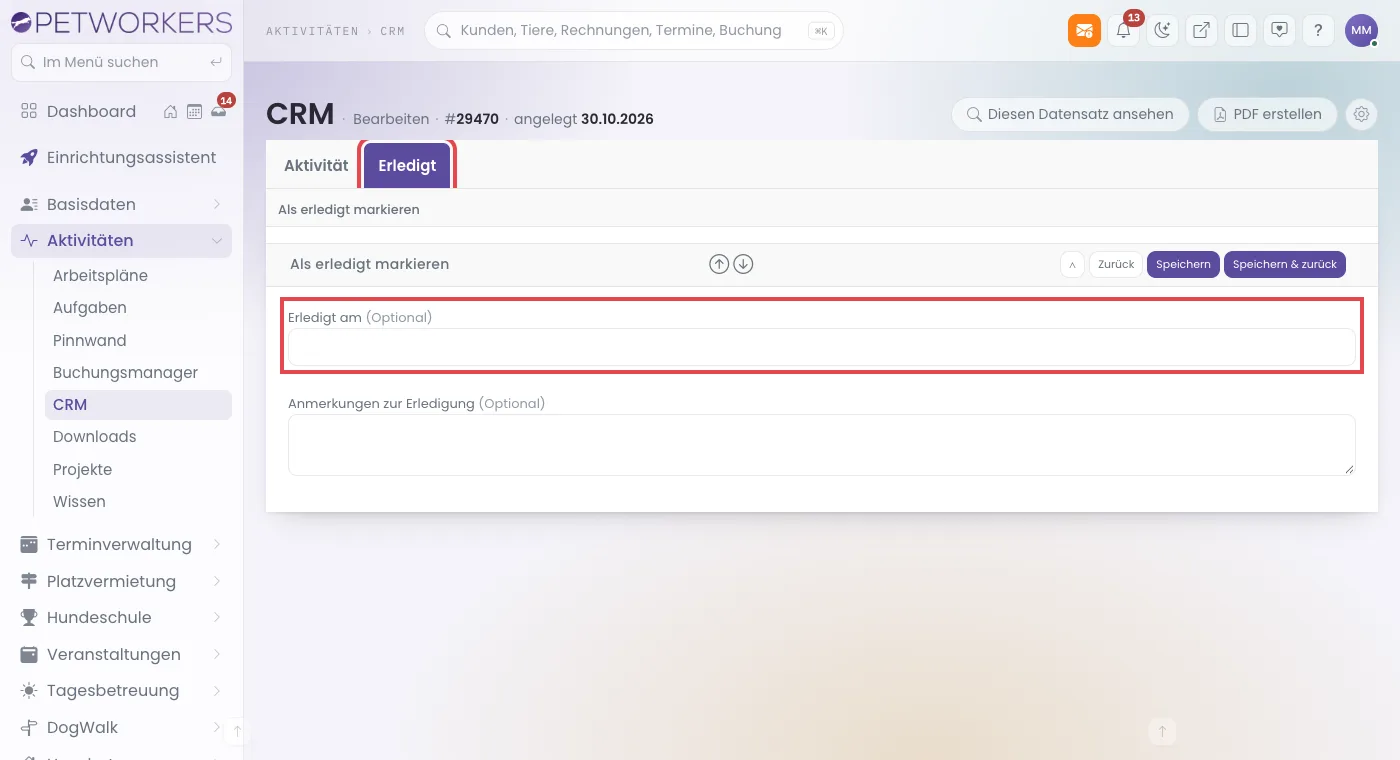Focus the global search field for Kunden, Tiere

point(634,31)
